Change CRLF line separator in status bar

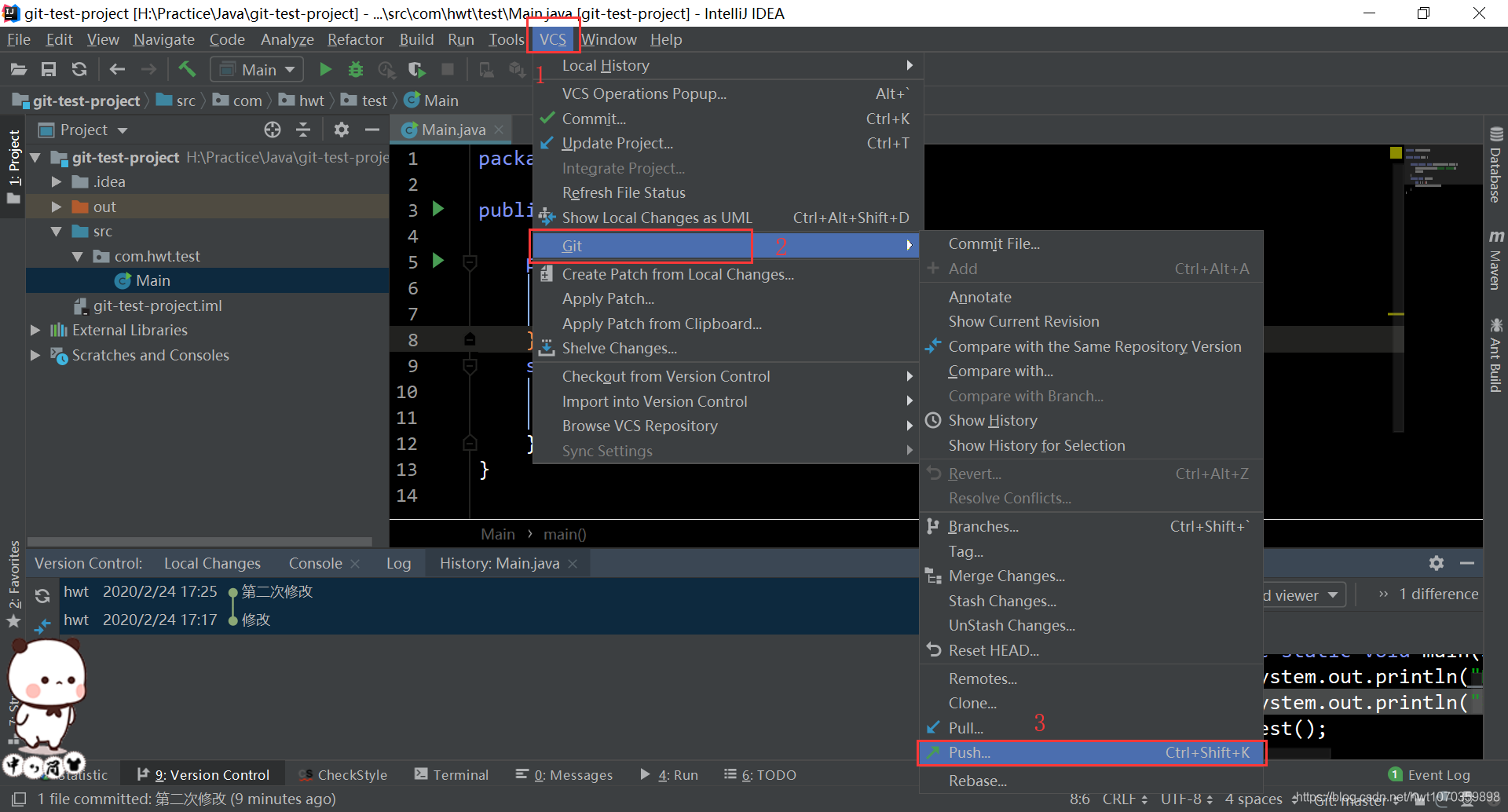(x=1125, y=799)
